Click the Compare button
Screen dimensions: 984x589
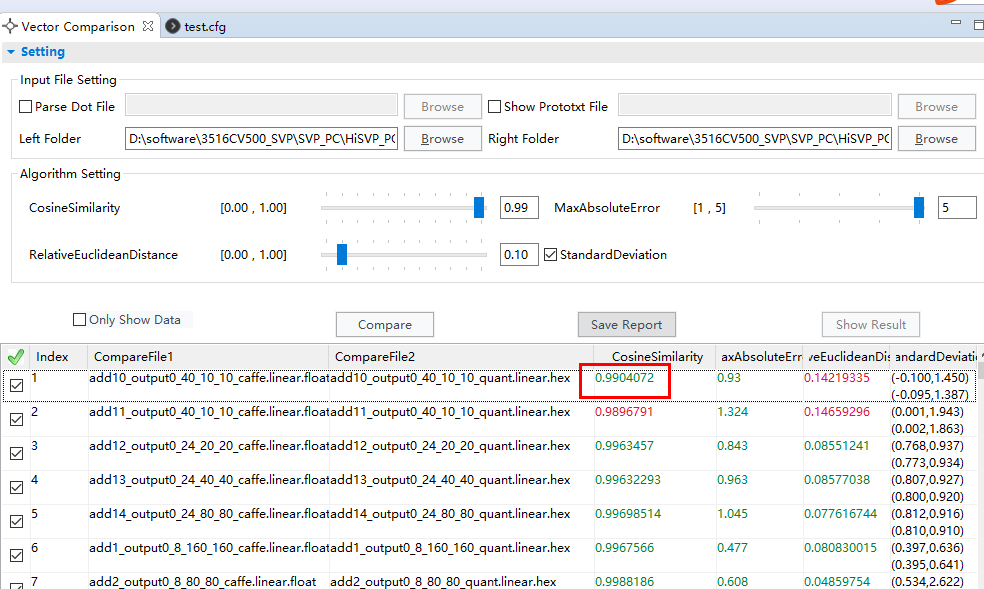coord(385,324)
